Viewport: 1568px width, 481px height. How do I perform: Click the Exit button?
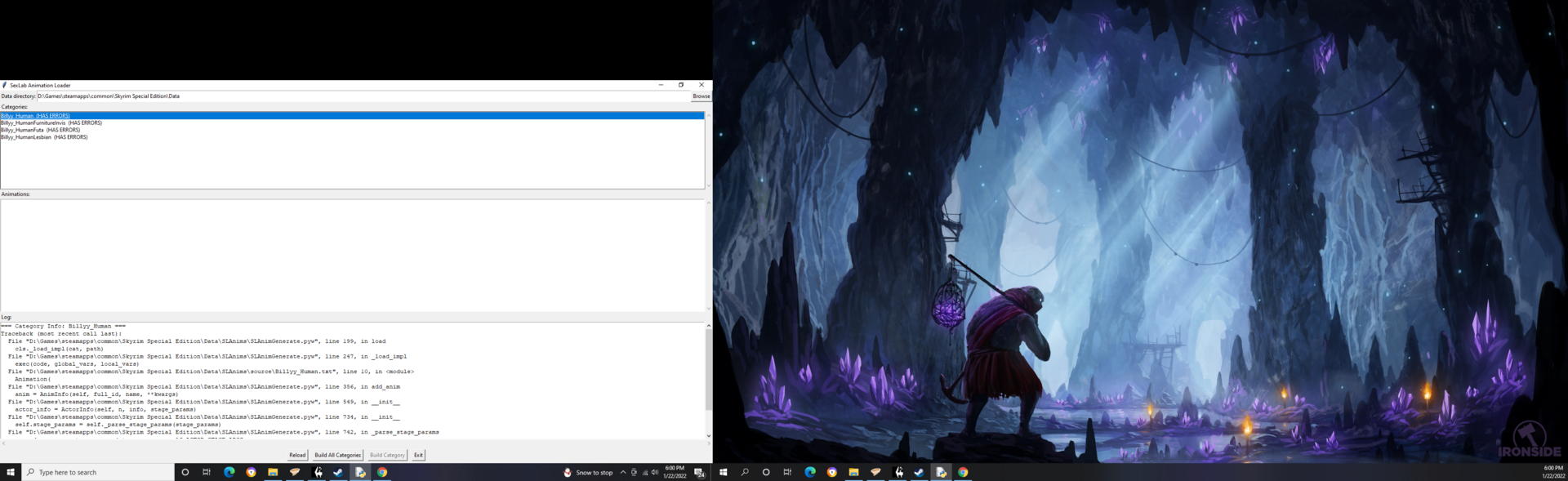[418, 455]
